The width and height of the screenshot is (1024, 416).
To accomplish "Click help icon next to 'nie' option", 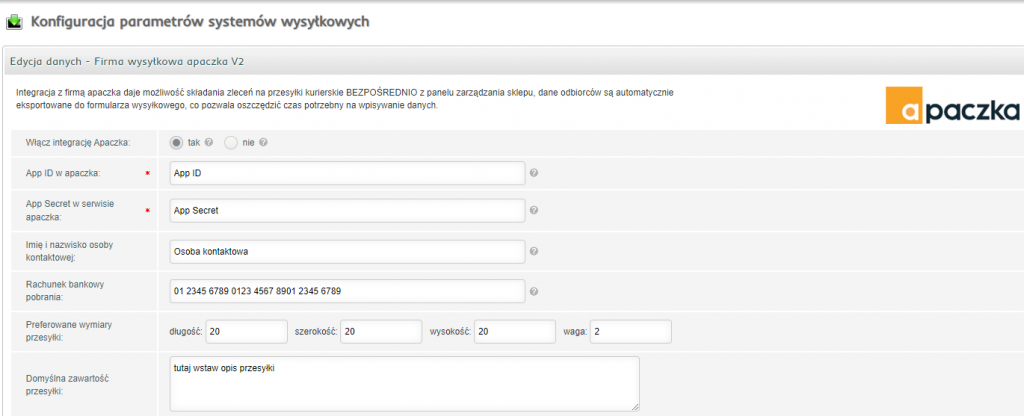I will pos(263,142).
